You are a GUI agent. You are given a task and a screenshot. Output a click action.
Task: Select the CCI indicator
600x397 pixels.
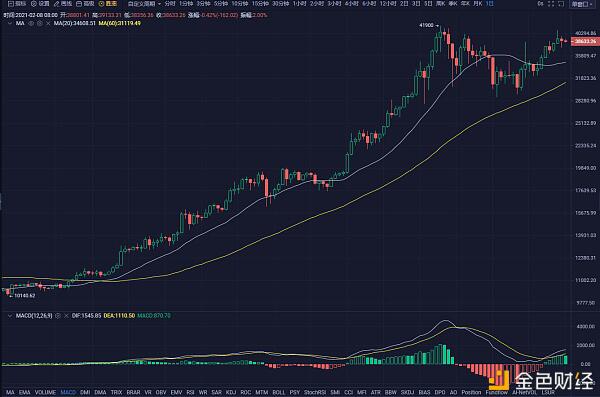click(x=349, y=392)
